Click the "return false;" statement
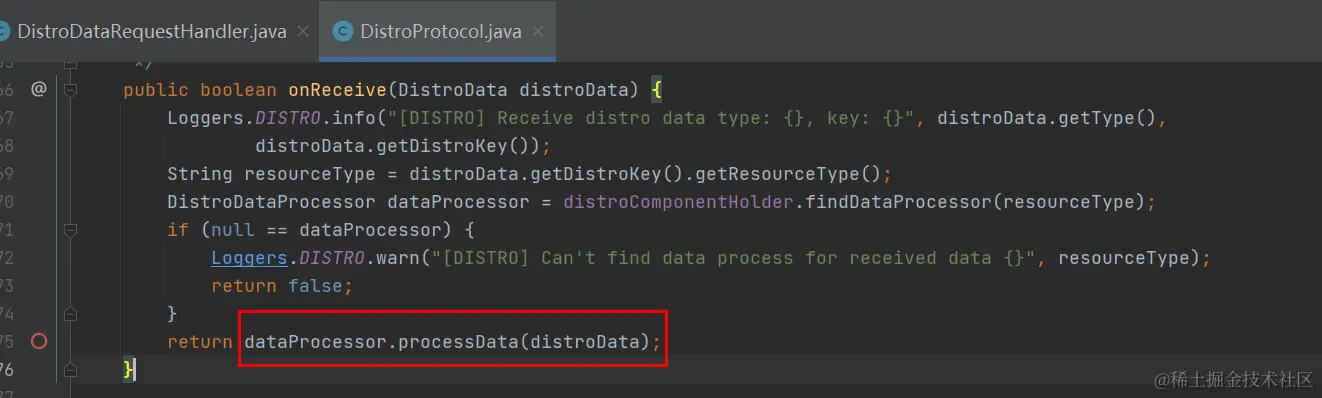The width and height of the screenshot is (1322, 398). 282,286
